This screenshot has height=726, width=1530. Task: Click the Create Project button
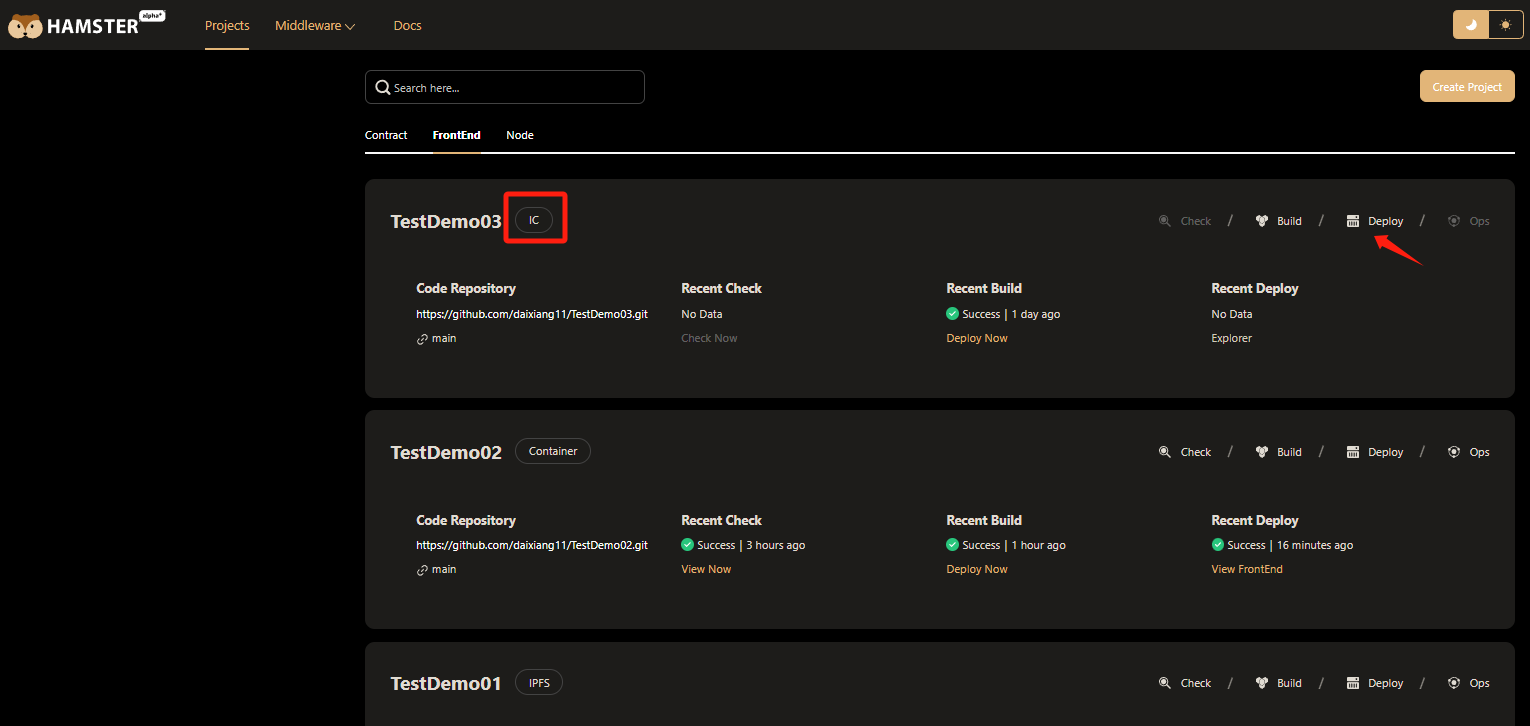pos(1467,87)
